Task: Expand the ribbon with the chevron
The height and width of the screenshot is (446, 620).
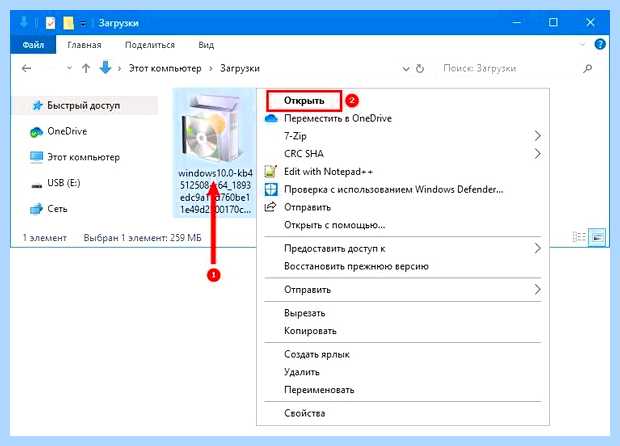Action: click(x=583, y=44)
